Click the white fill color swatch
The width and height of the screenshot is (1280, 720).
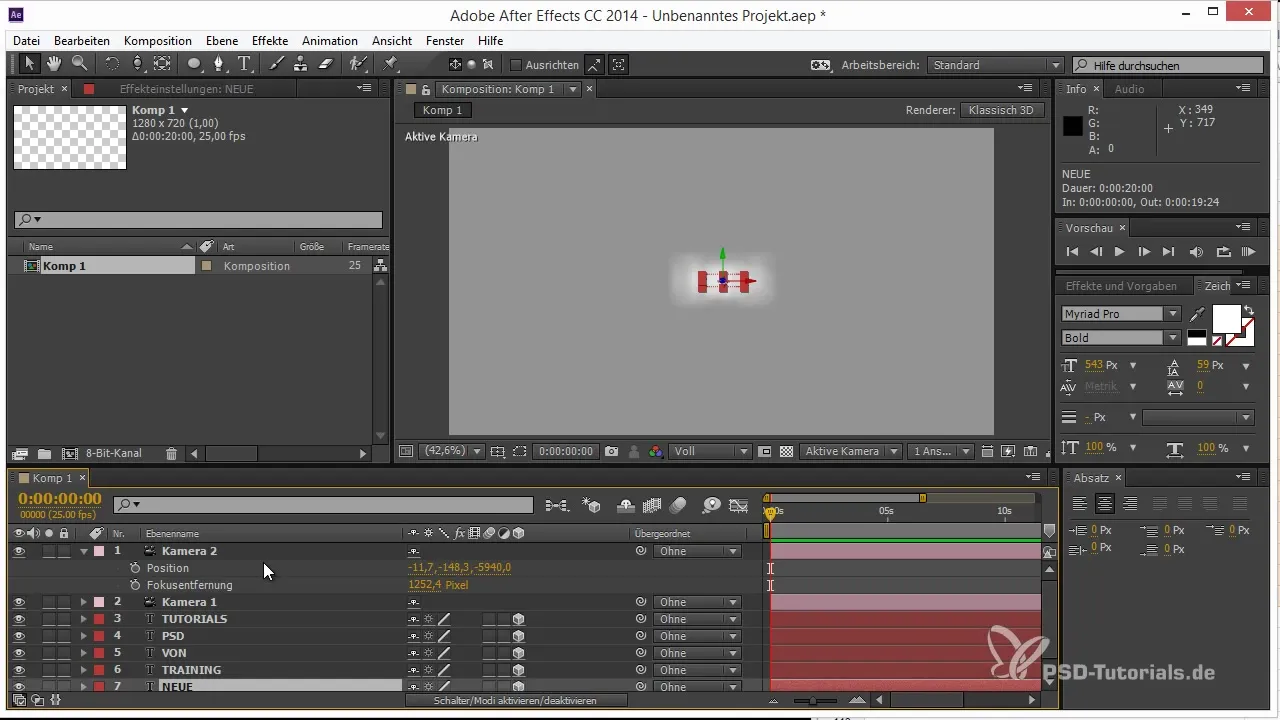click(1225, 319)
